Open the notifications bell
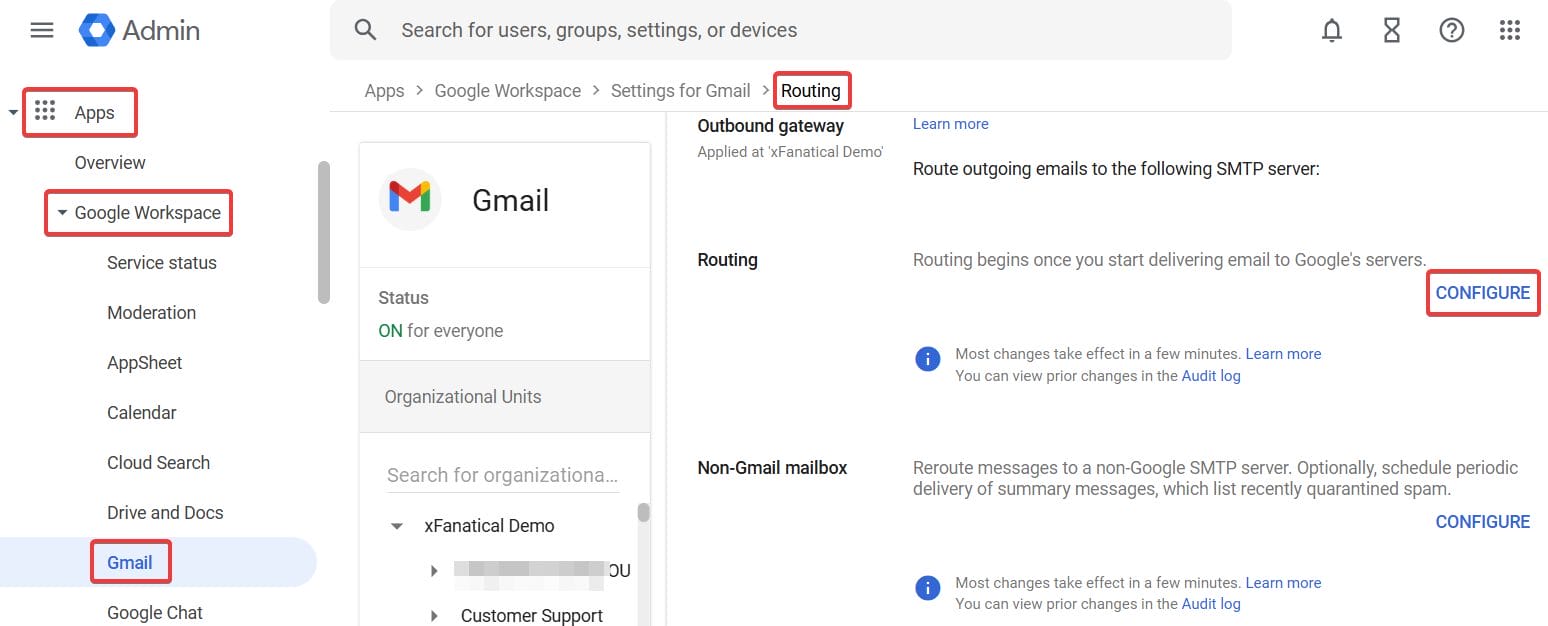Image resolution: width=1548 pixels, height=626 pixels. click(1331, 30)
